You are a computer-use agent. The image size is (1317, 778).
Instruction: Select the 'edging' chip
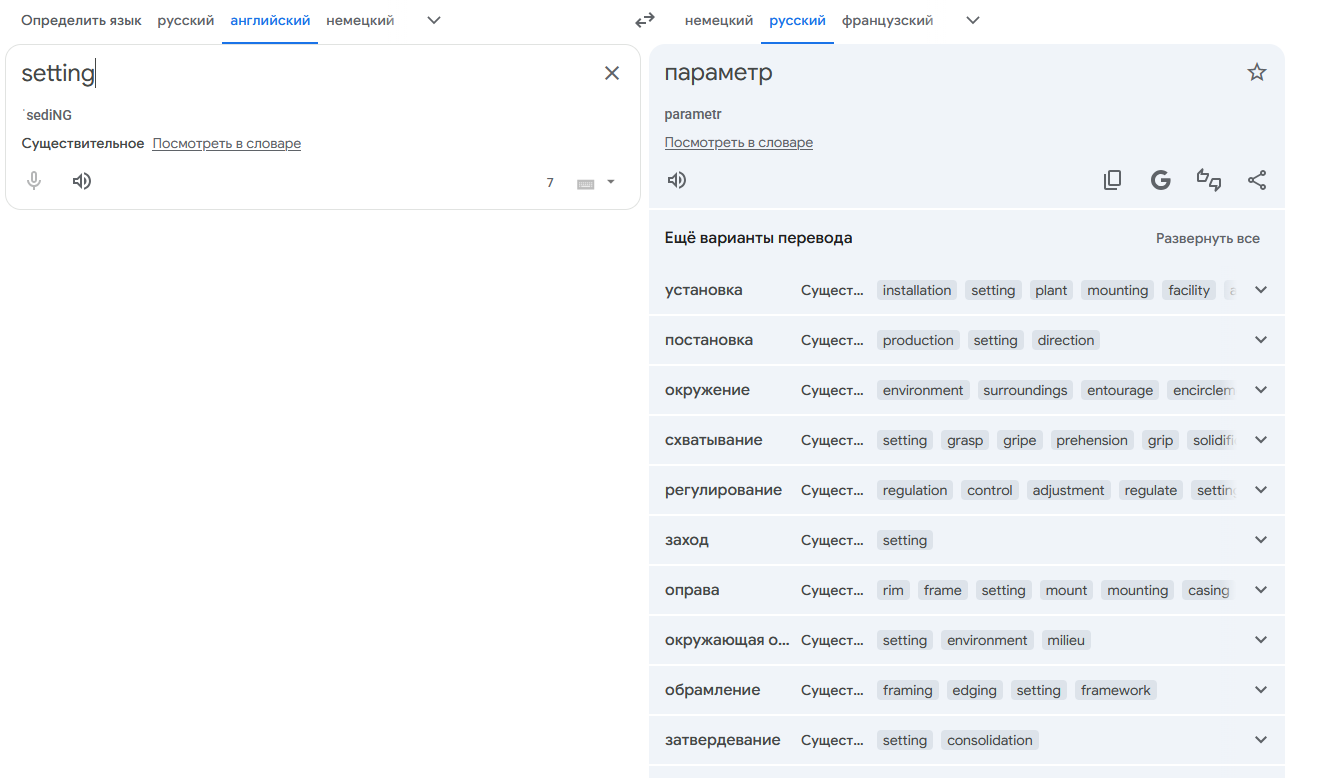click(x=975, y=690)
